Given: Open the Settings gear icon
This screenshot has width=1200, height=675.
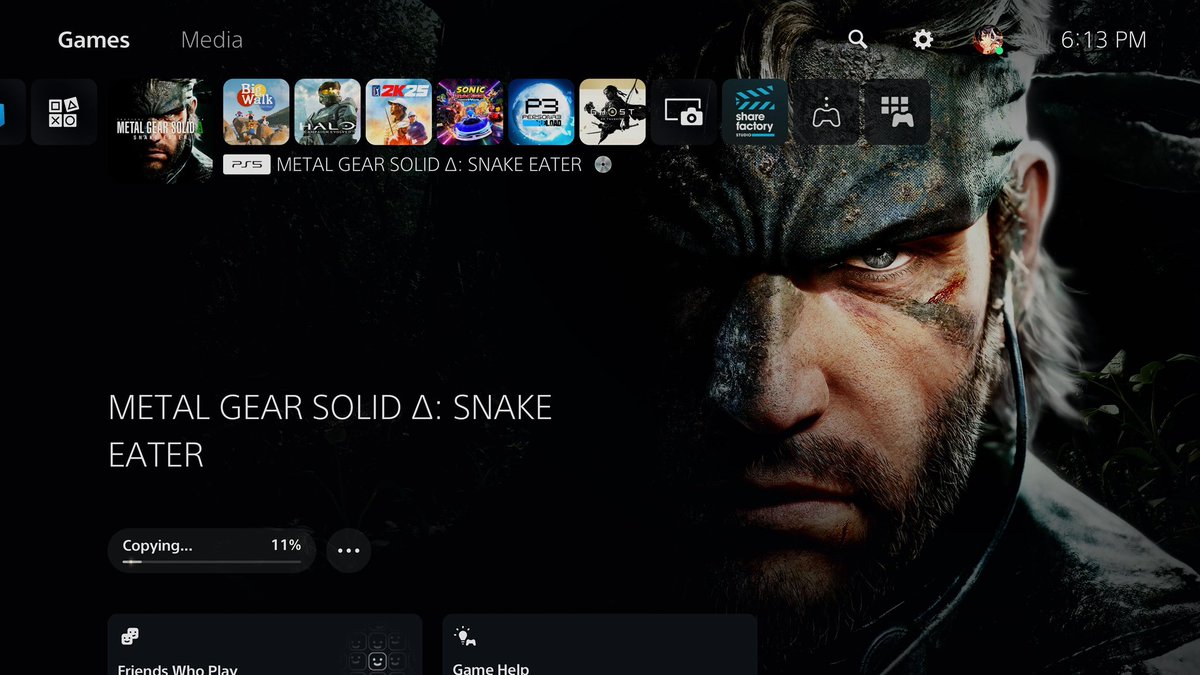Looking at the screenshot, I should tap(923, 39).
